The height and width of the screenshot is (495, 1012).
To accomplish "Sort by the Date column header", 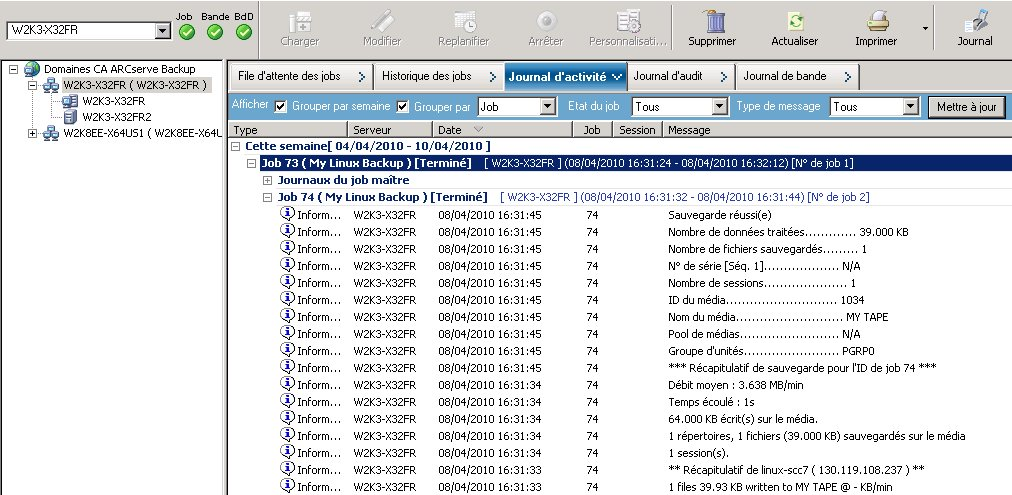I will [502, 130].
